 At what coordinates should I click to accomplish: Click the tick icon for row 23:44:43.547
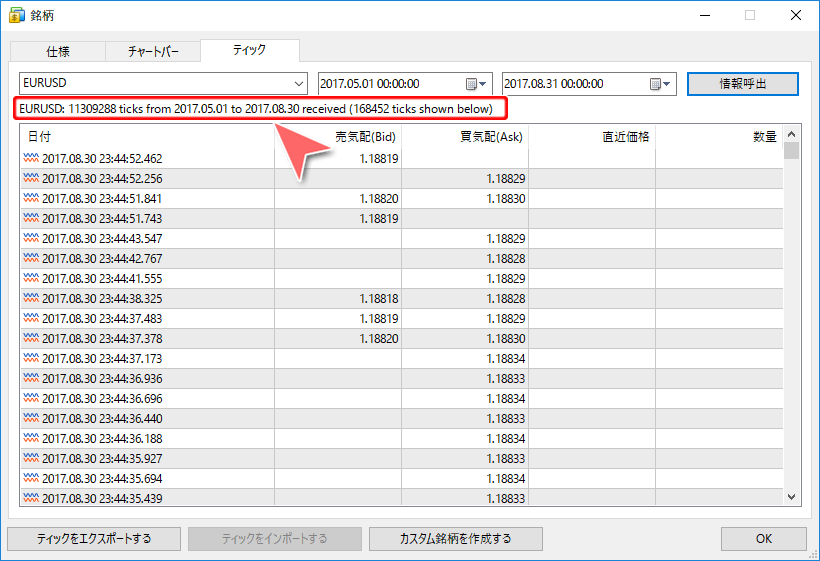(31, 238)
